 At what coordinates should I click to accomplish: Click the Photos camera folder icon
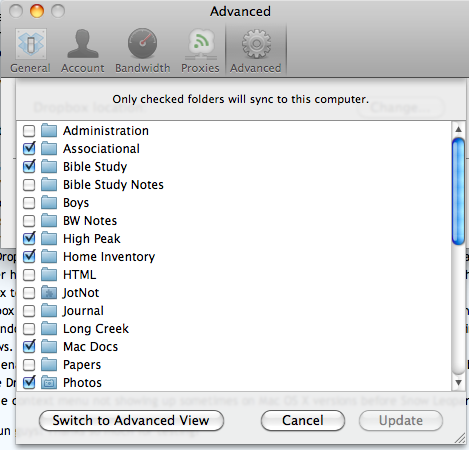click(x=49, y=383)
